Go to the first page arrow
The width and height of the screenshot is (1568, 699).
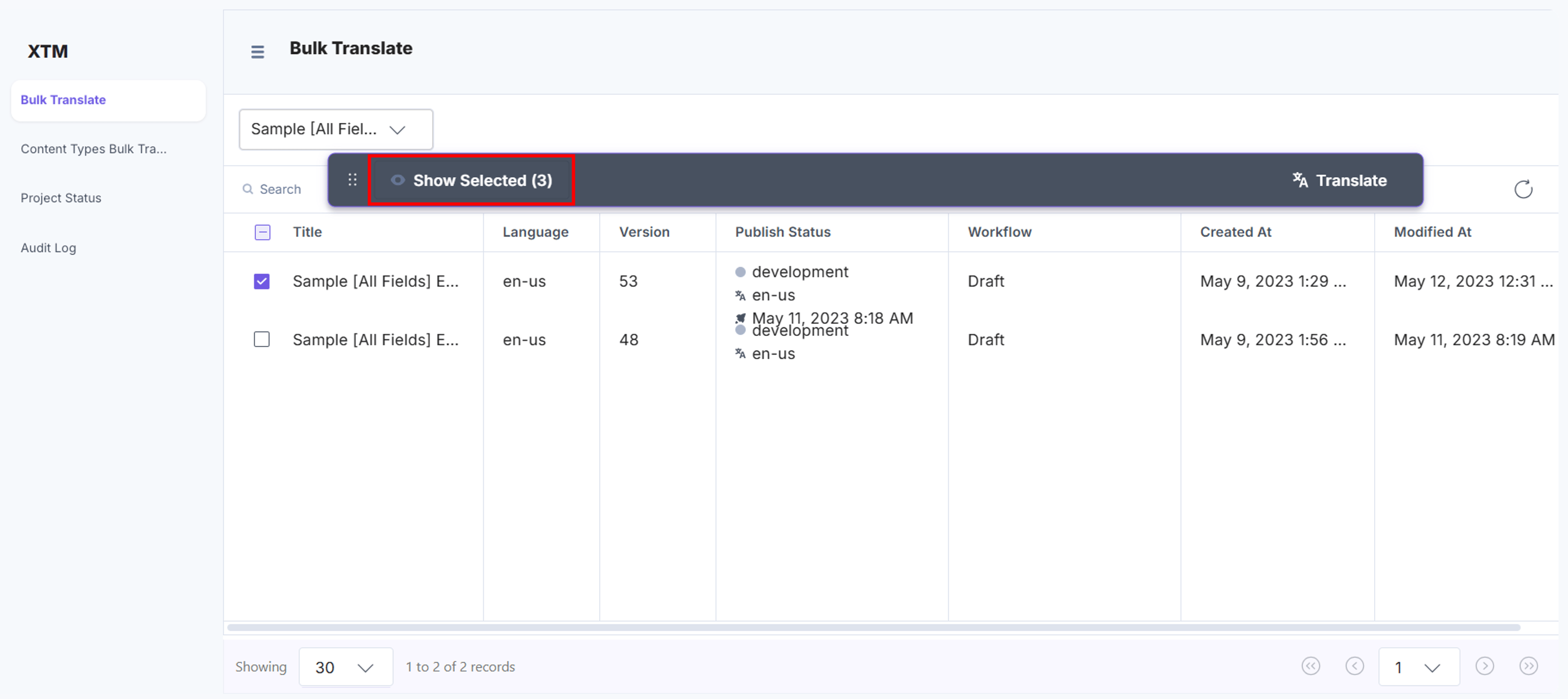coord(1310,666)
